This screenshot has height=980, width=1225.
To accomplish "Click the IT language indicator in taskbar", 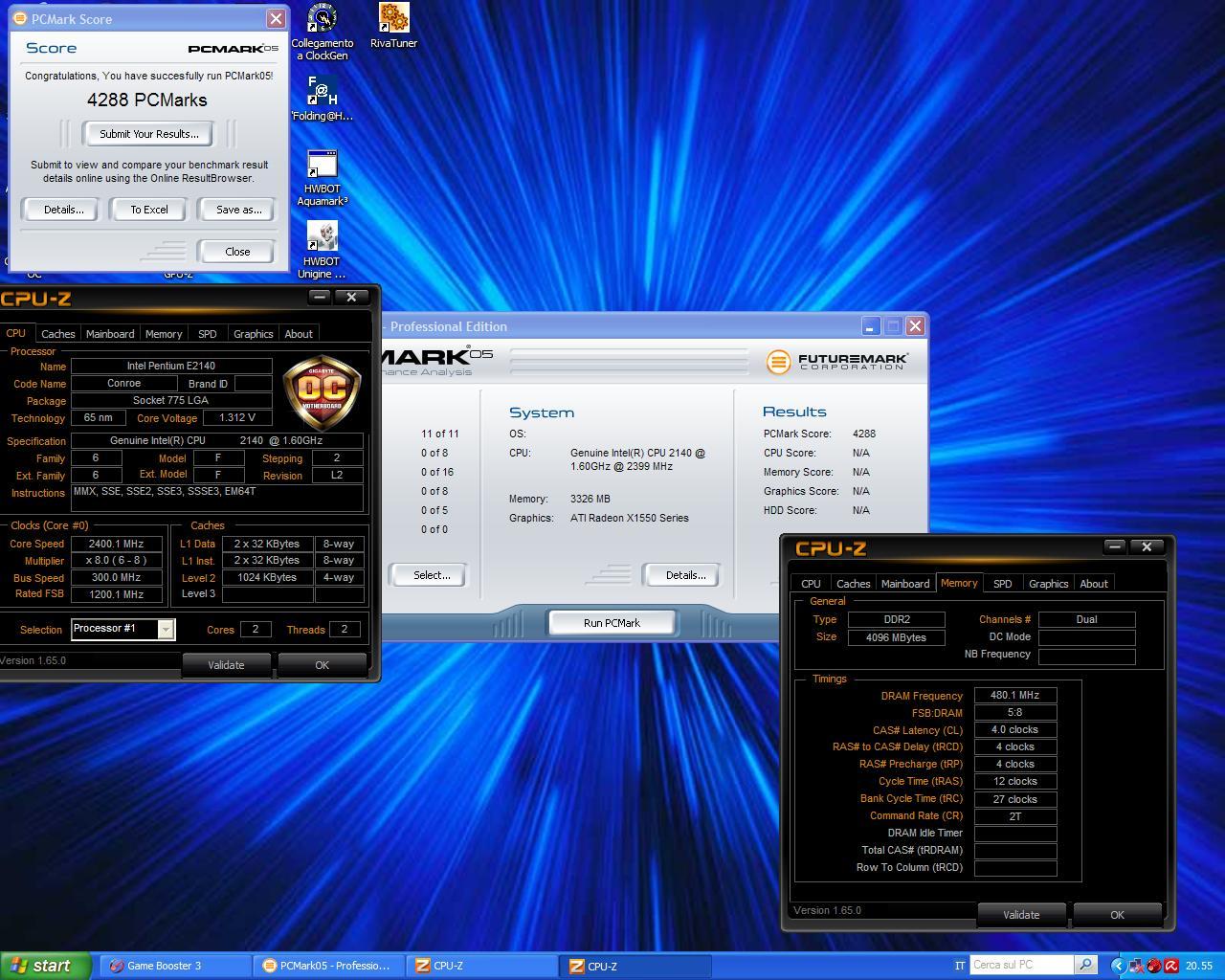I will pos(960,966).
